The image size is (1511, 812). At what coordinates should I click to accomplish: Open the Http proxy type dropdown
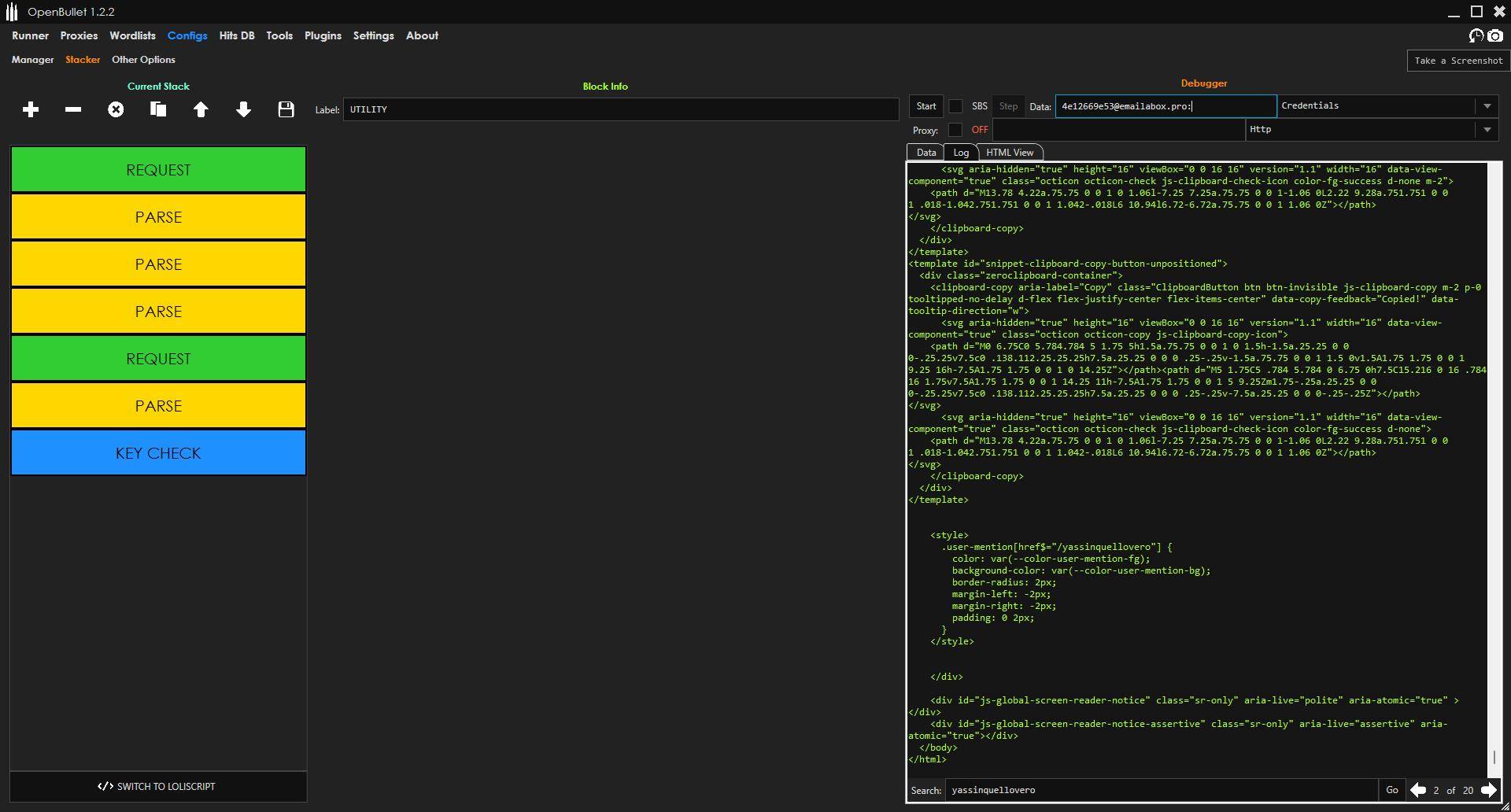(1487, 130)
